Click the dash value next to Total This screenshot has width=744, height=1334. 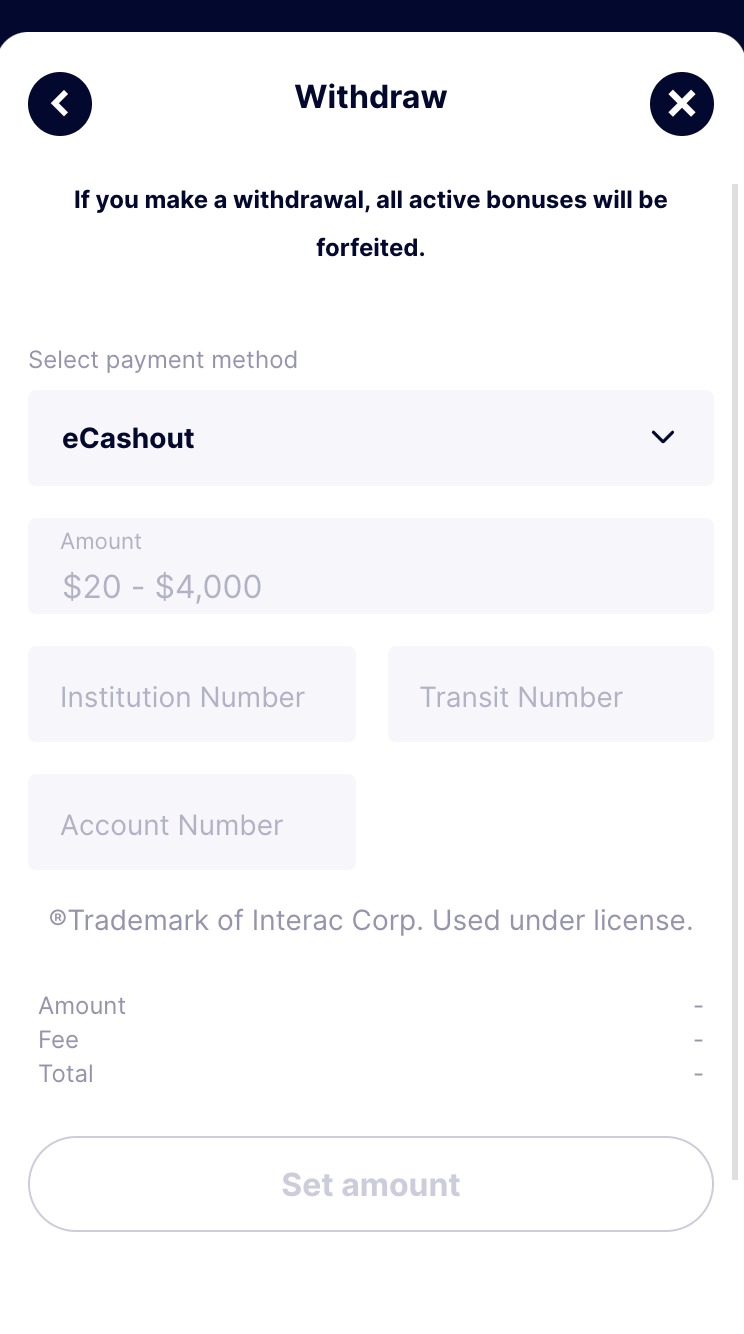click(698, 1074)
